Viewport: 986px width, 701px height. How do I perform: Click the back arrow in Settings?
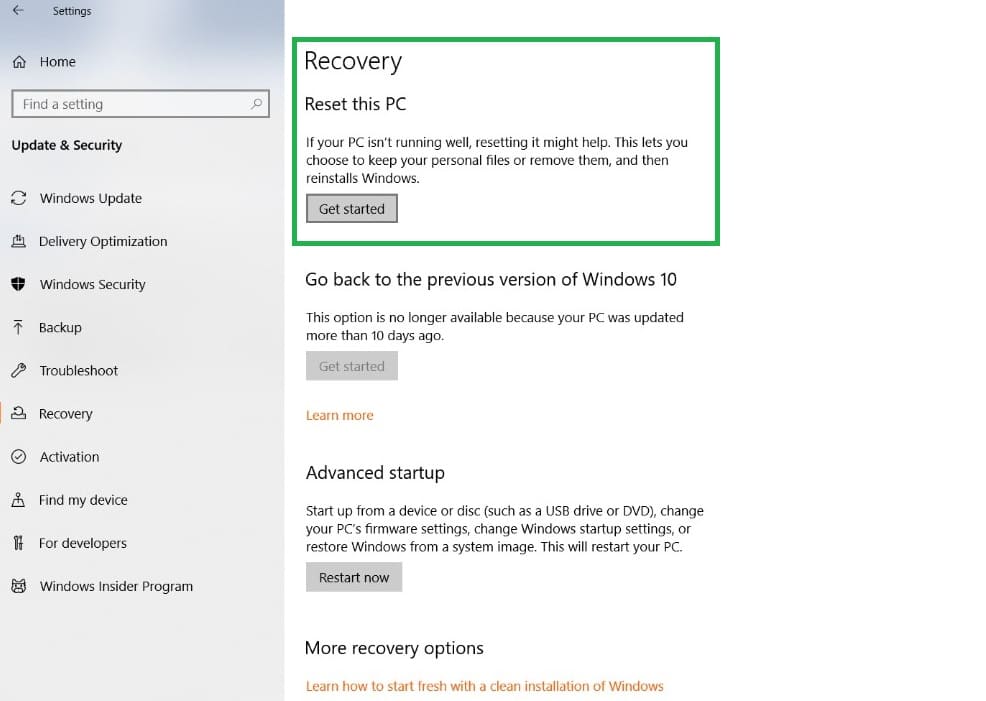point(18,10)
